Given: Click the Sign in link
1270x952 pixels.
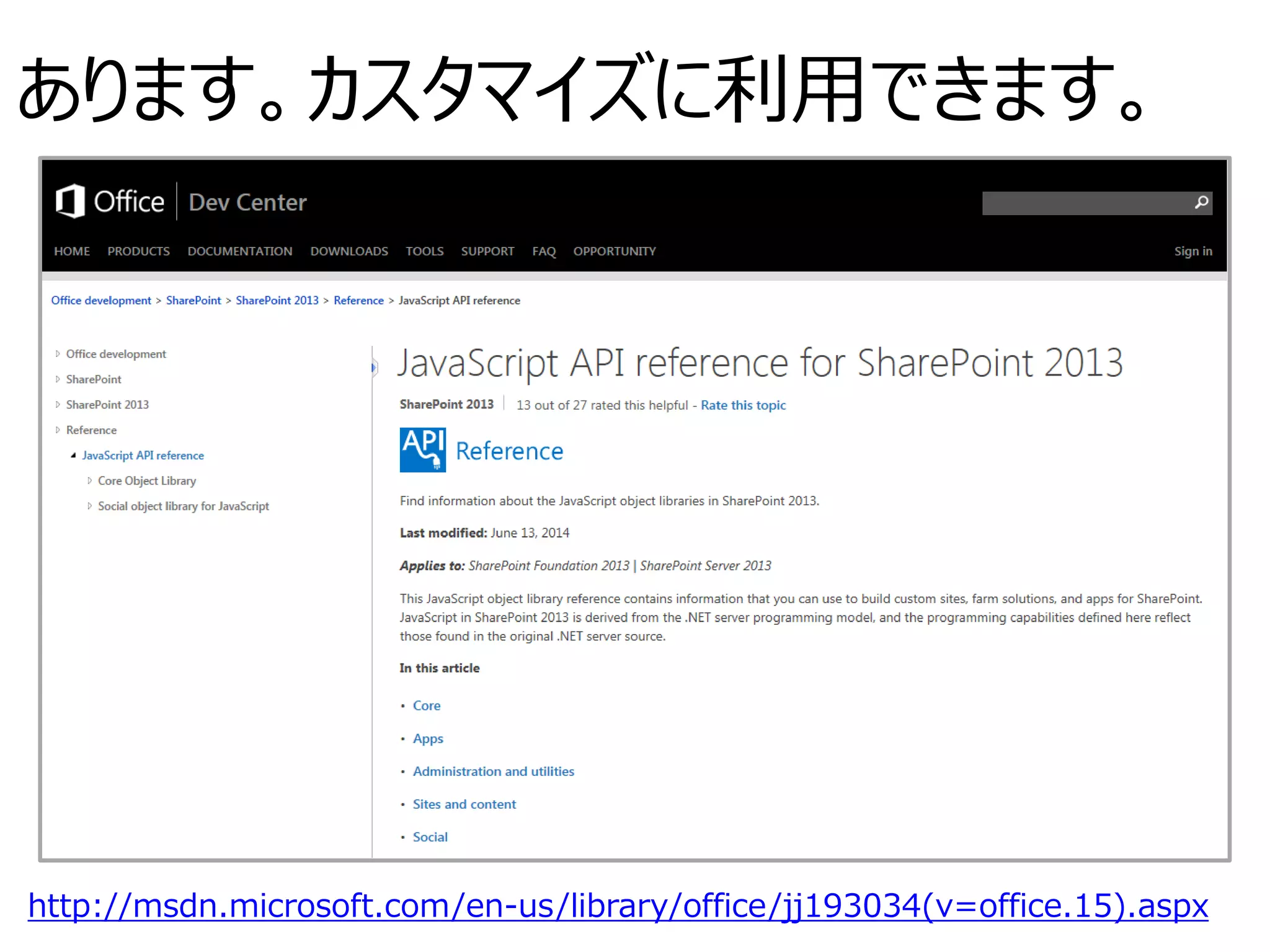Looking at the screenshot, I should (1193, 251).
